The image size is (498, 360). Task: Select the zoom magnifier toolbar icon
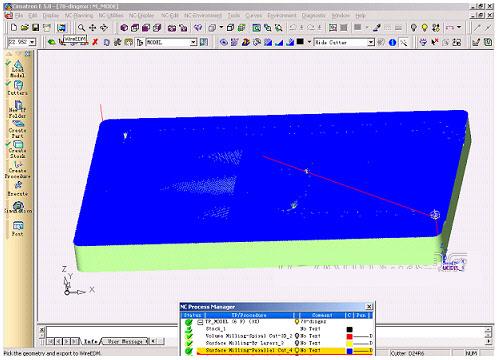(x=81, y=28)
